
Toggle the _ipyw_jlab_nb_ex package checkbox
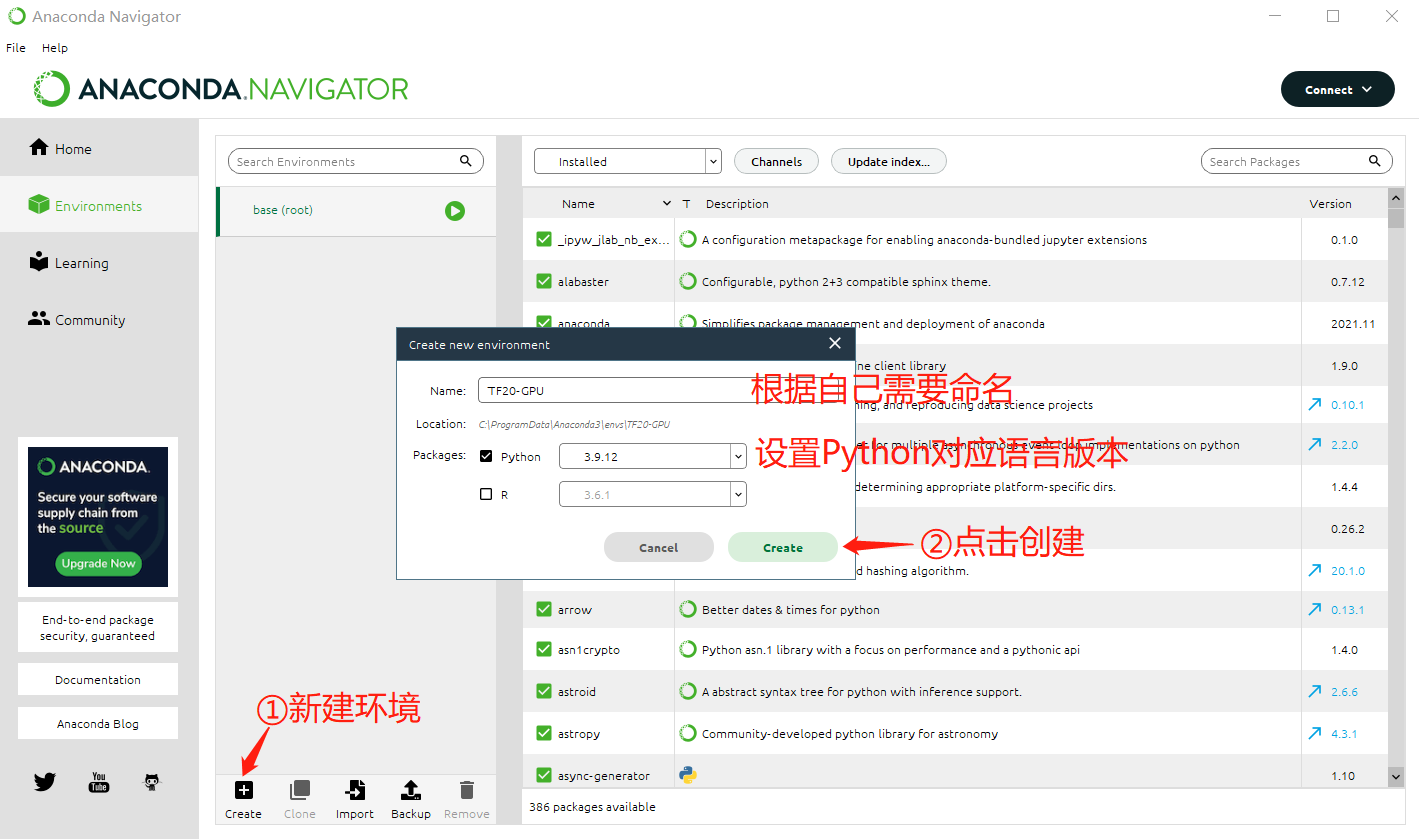tap(544, 240)
